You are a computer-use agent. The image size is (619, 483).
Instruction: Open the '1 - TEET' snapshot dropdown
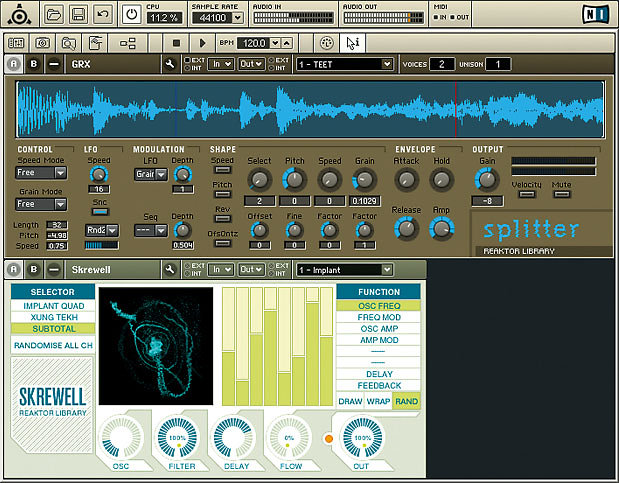click(345, 64)
